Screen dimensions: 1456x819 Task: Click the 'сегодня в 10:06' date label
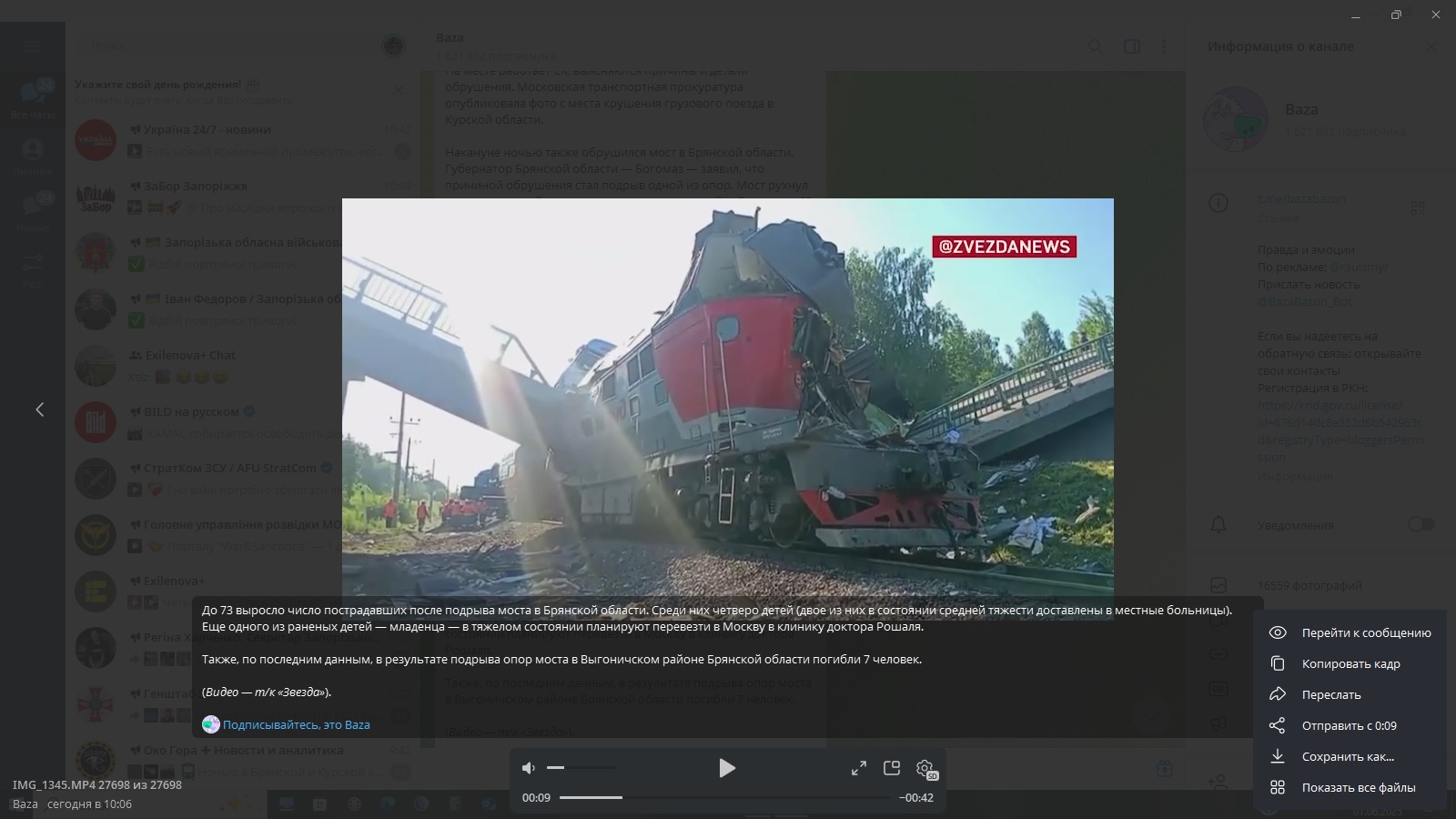click(89, 804)
